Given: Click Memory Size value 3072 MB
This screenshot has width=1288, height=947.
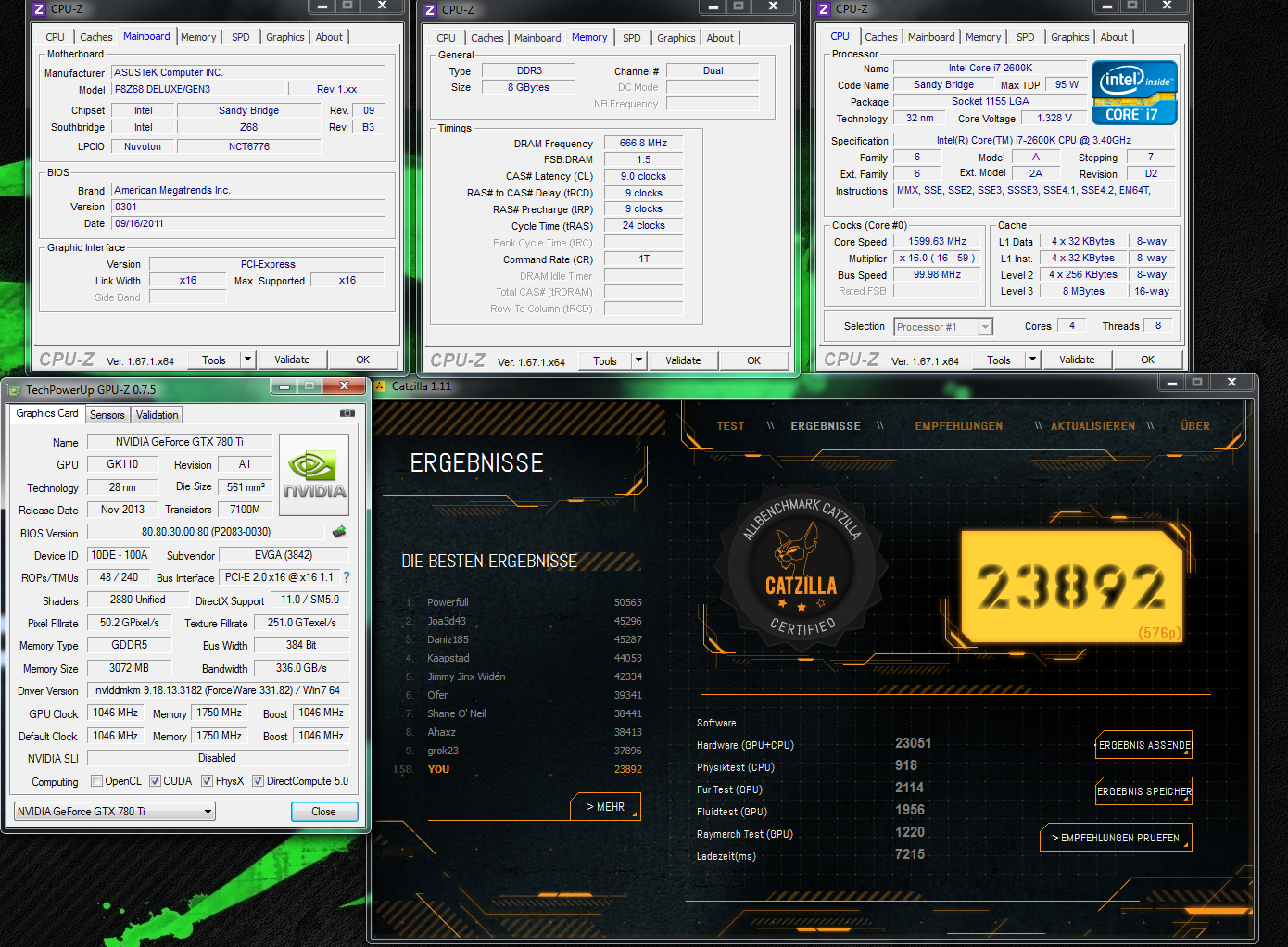Looking at the screenshot, I should tap(129, 668).
